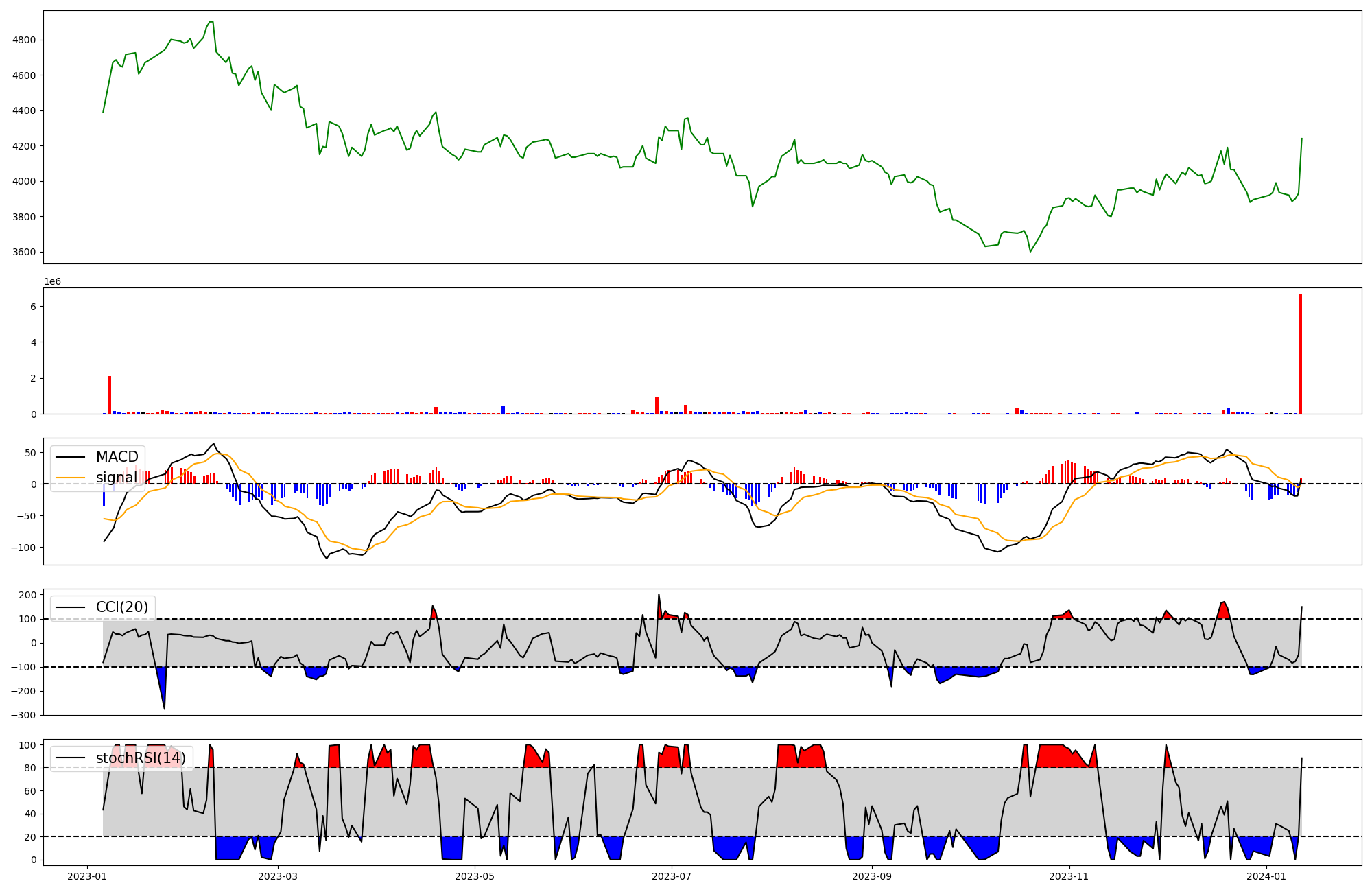Click the 4800 price axis label
Image resolution: width=1372 pixels, height=892 pixels.
(24, 40)
